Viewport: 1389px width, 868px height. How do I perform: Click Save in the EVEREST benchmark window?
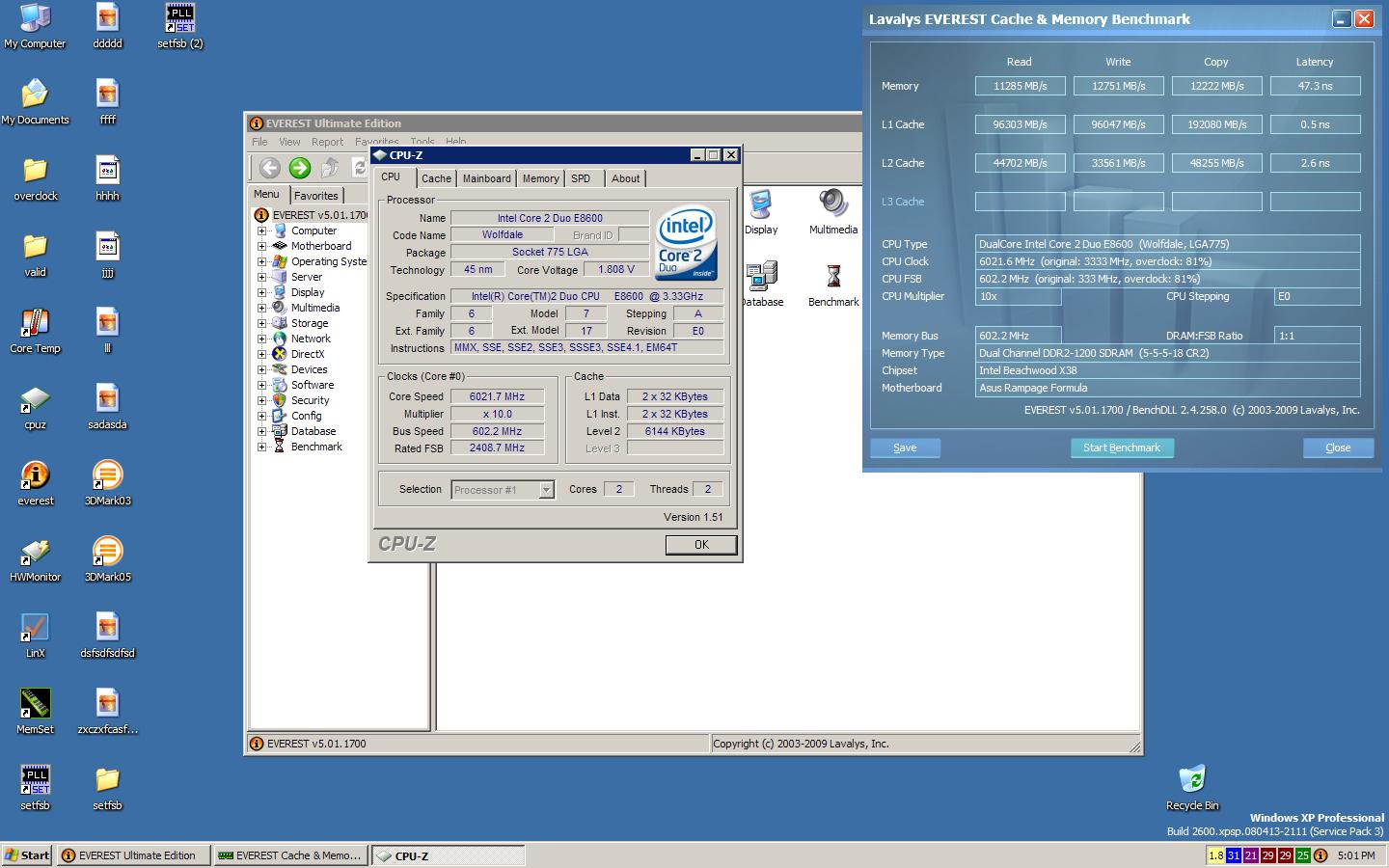point(905,448)
